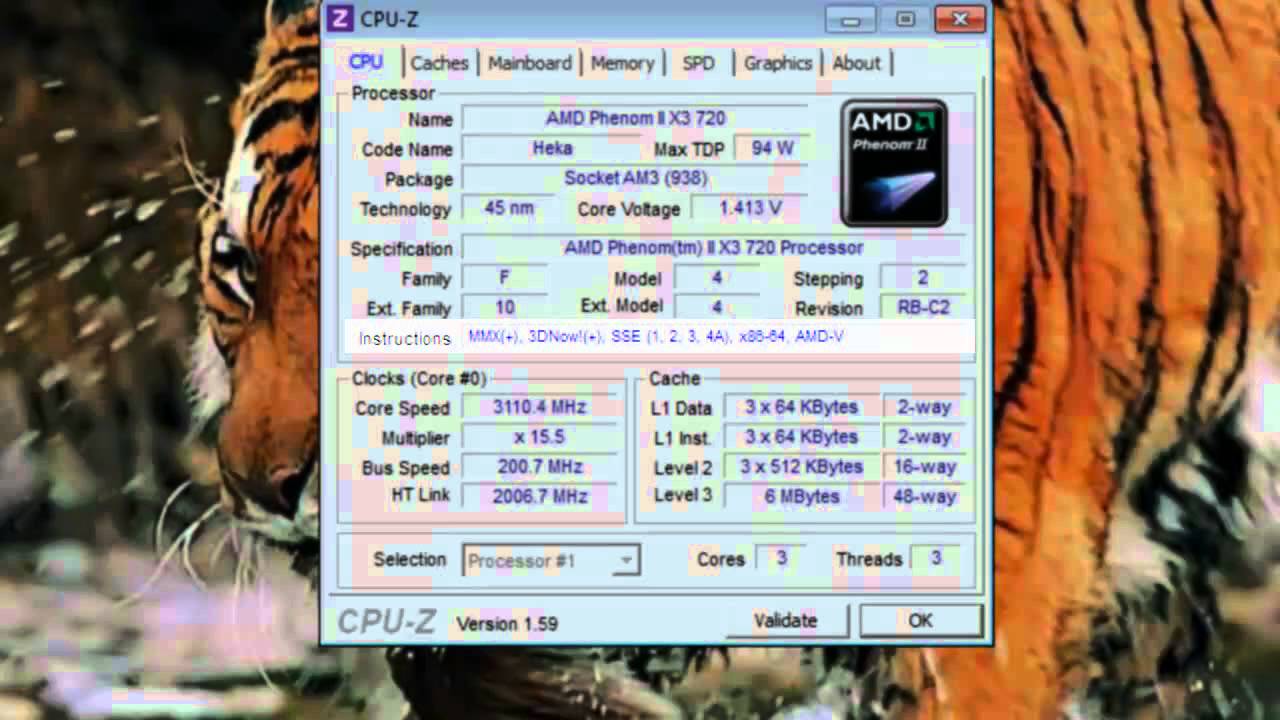Screen dimensions: 1280x720
Task: Click the Name field AMD Phenom II X3 720
Action: point(635,118)
